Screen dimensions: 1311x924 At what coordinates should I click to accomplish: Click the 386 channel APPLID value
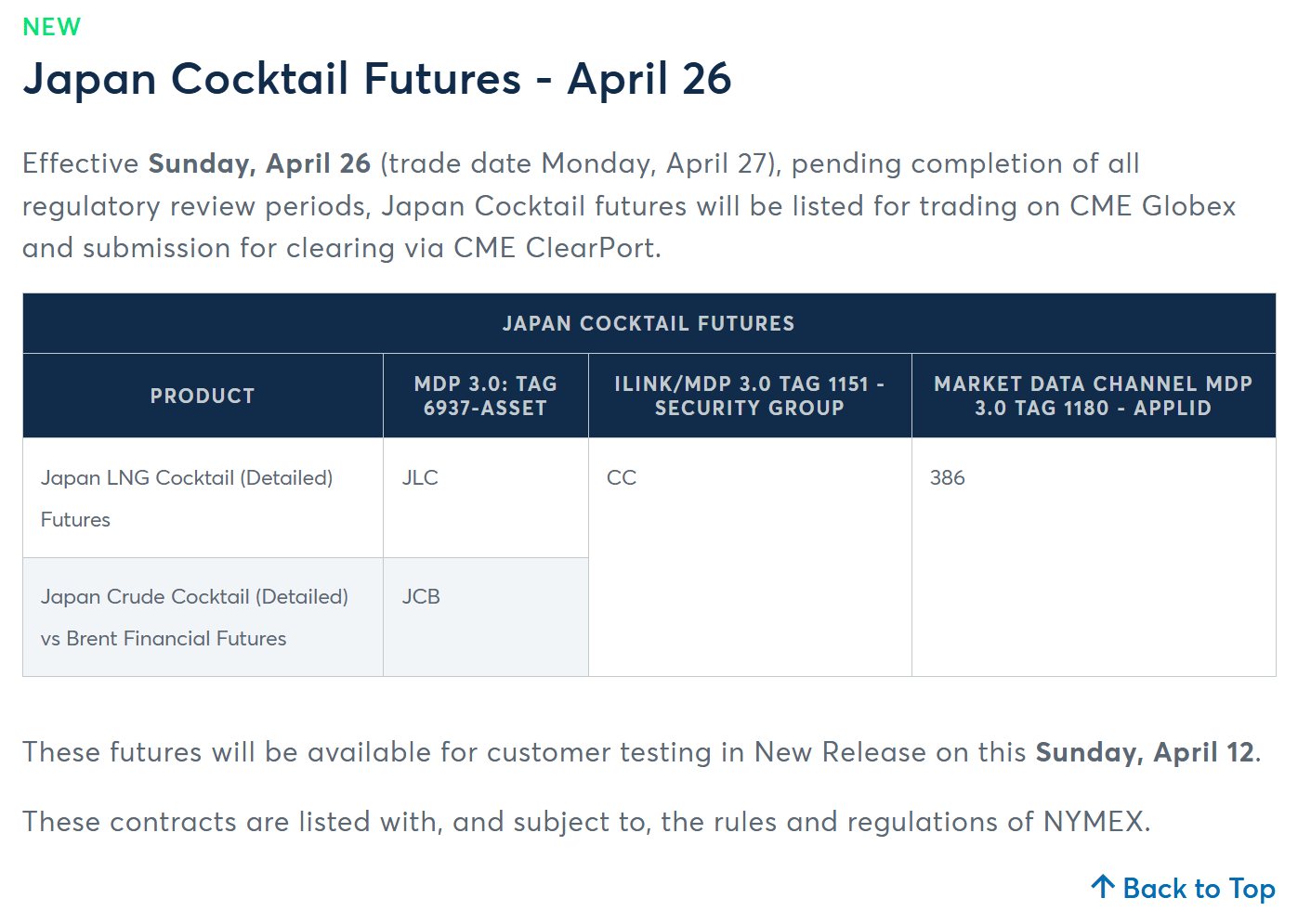point(948,477)
